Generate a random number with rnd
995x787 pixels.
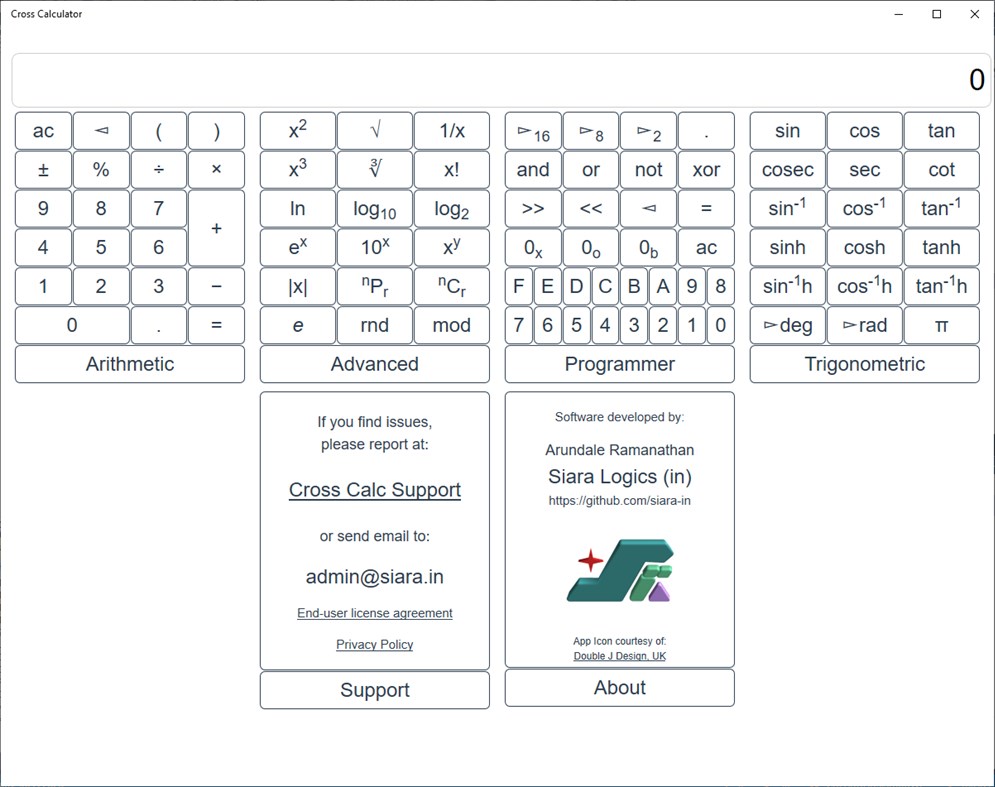pyautogui.click(x=374, y=324)
